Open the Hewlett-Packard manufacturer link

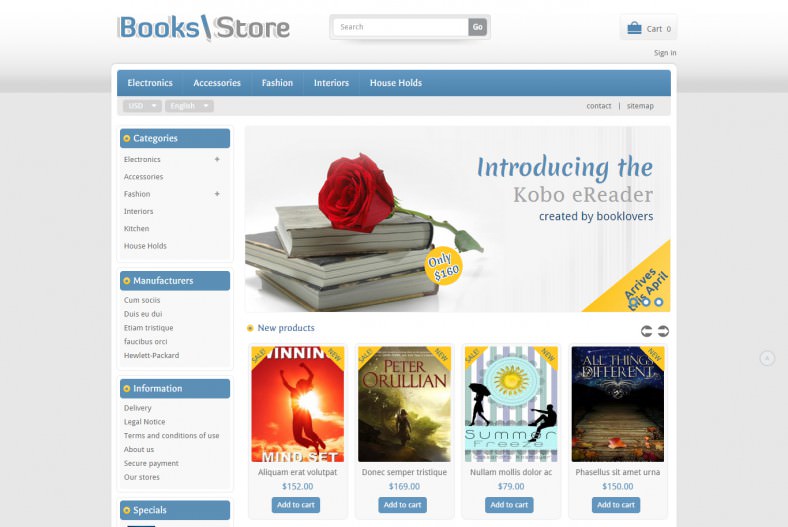tap(151, 355)
